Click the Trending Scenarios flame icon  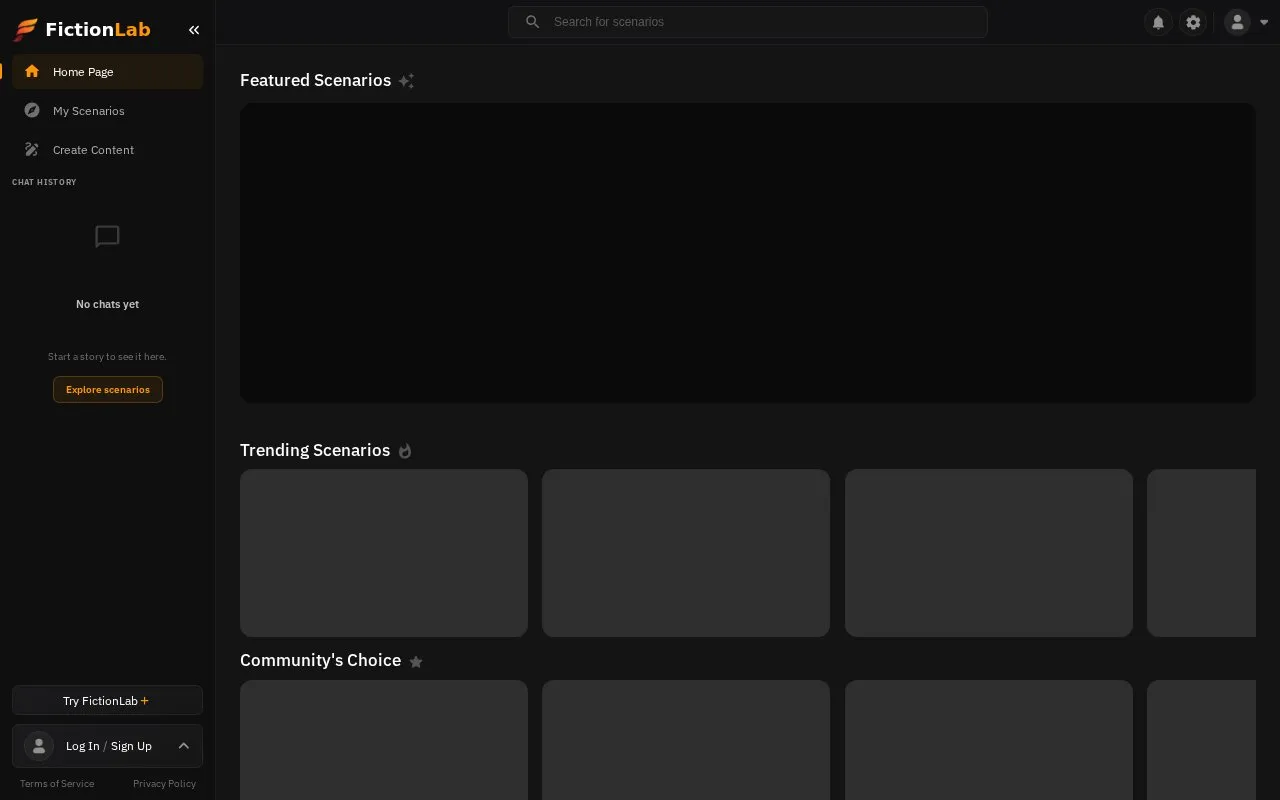coord(405,451)
